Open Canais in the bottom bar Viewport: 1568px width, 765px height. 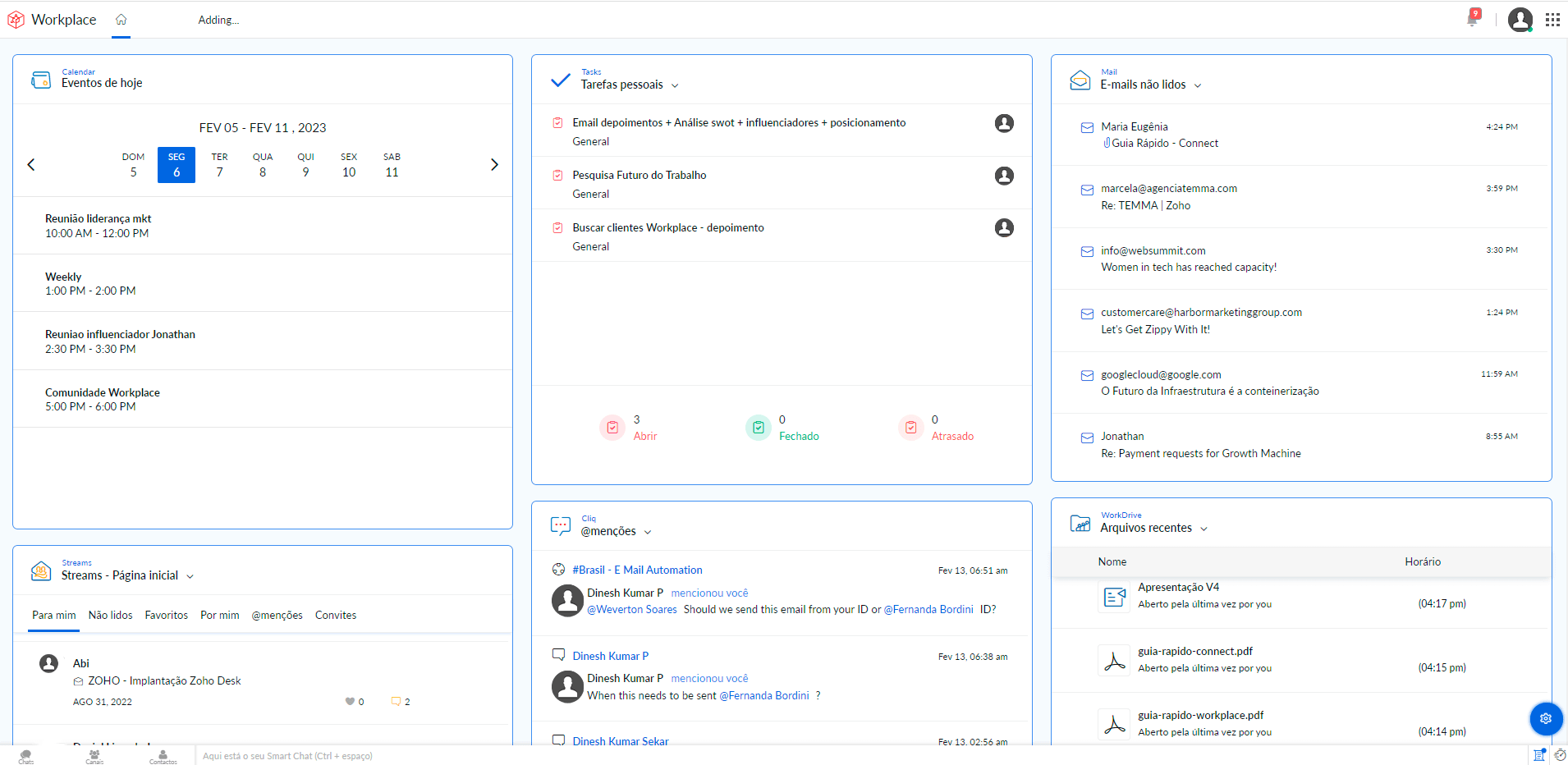94,756
